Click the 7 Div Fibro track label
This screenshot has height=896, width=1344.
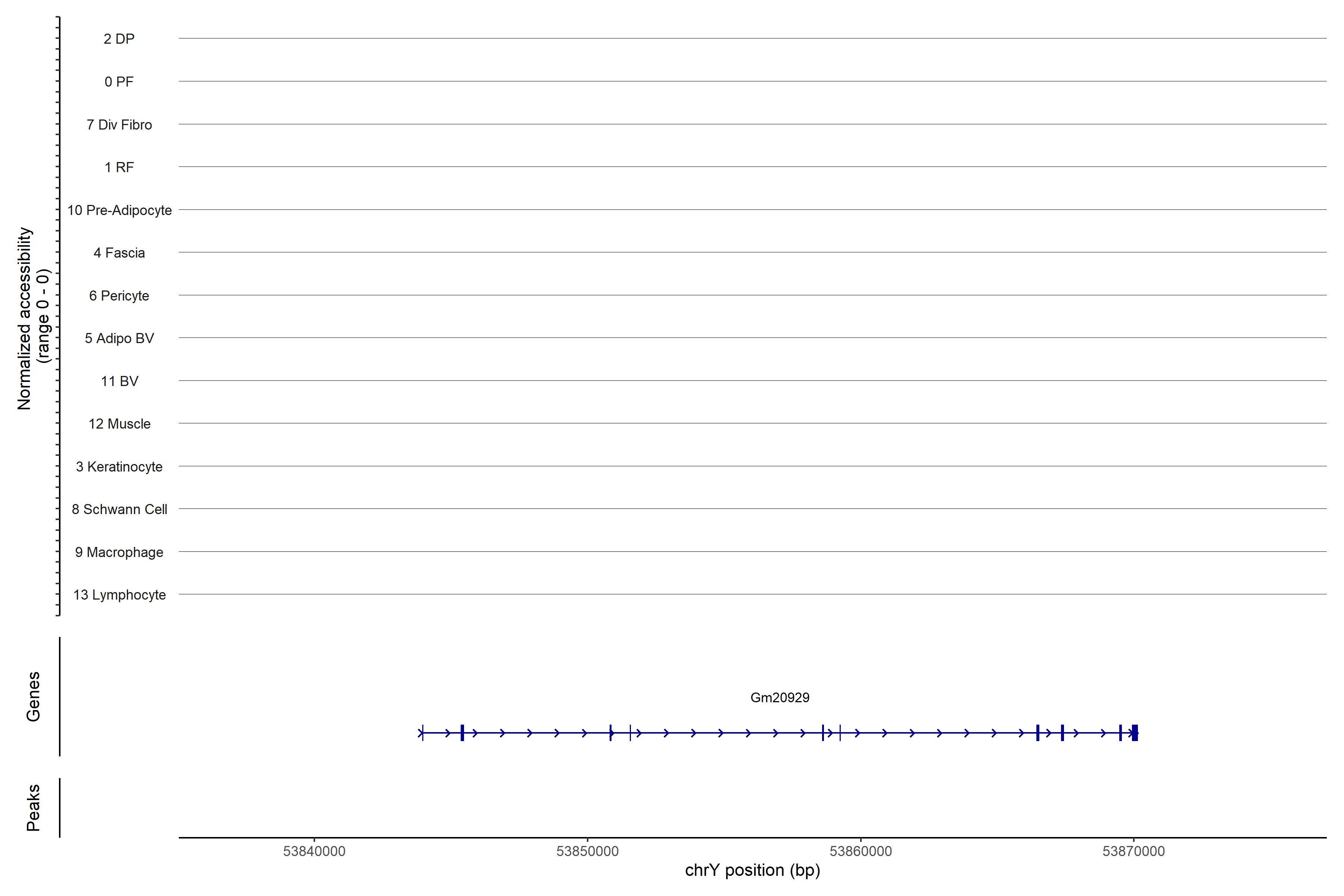click(x=119, y=125)
